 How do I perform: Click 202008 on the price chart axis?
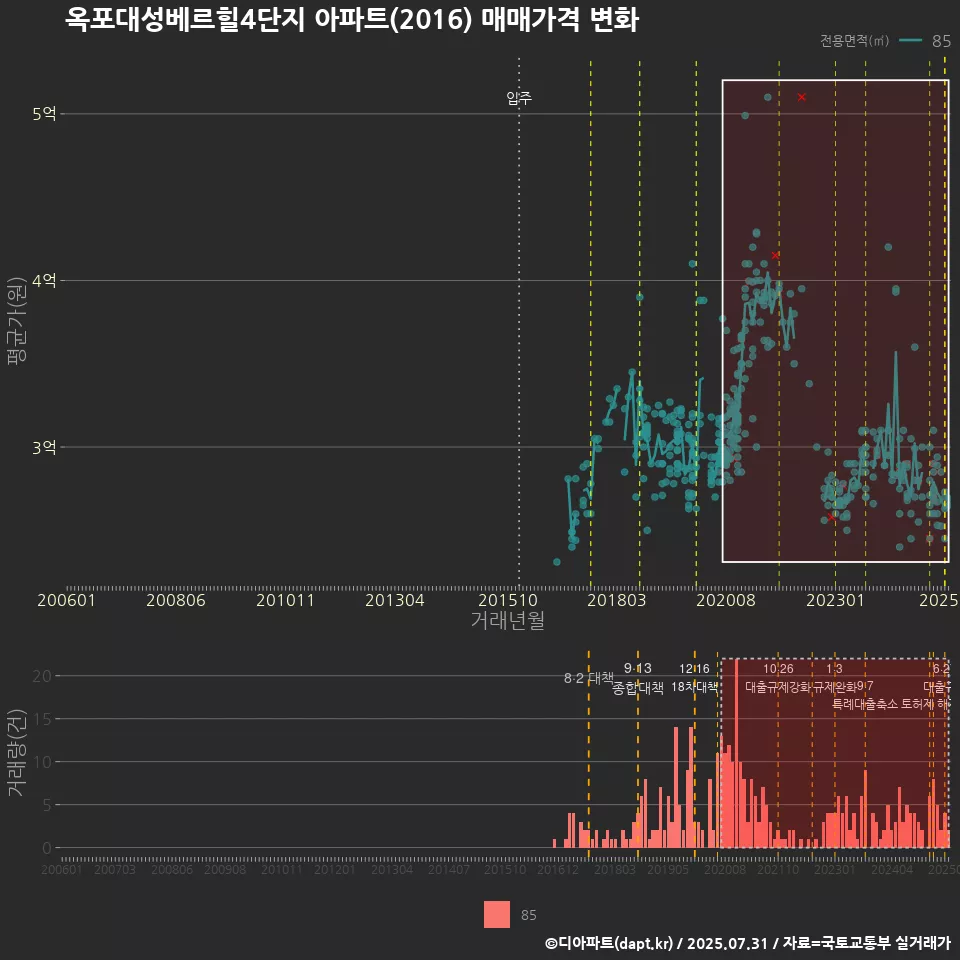(x=726, y=600)
